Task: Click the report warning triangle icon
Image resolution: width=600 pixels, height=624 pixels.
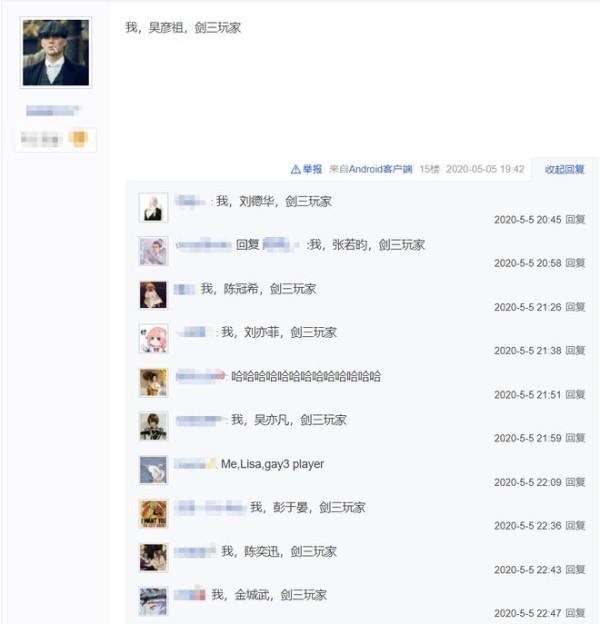Action: click(x=296, y=170)
